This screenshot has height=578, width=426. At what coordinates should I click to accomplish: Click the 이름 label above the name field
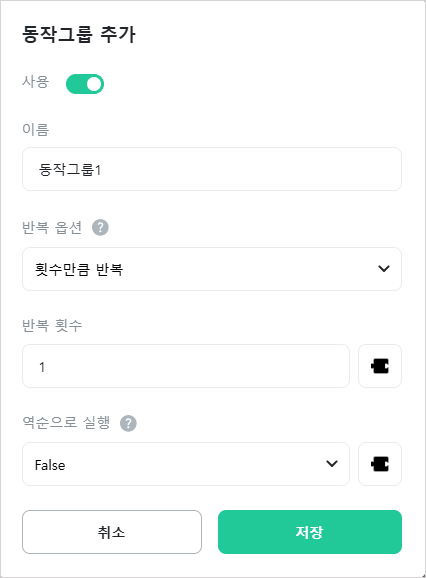point(35,130)
